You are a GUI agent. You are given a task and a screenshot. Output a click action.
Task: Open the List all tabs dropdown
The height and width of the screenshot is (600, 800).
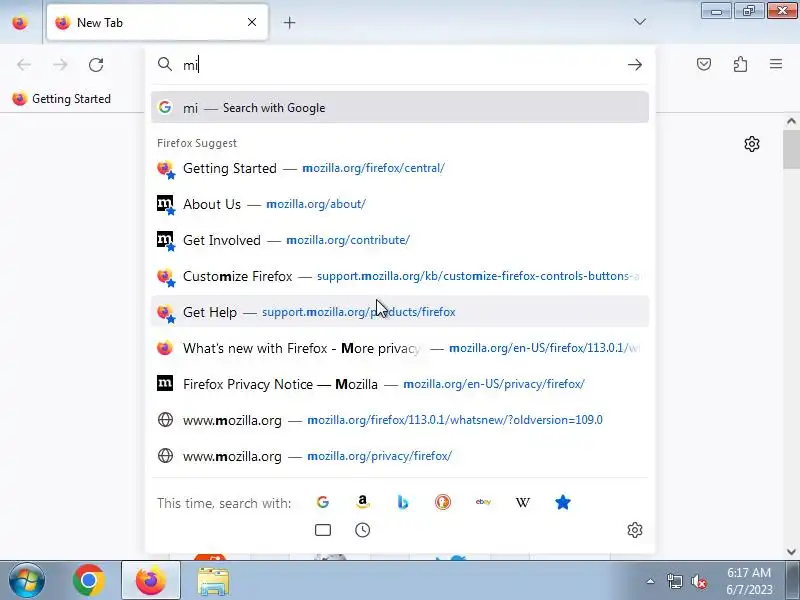[639, 22]
